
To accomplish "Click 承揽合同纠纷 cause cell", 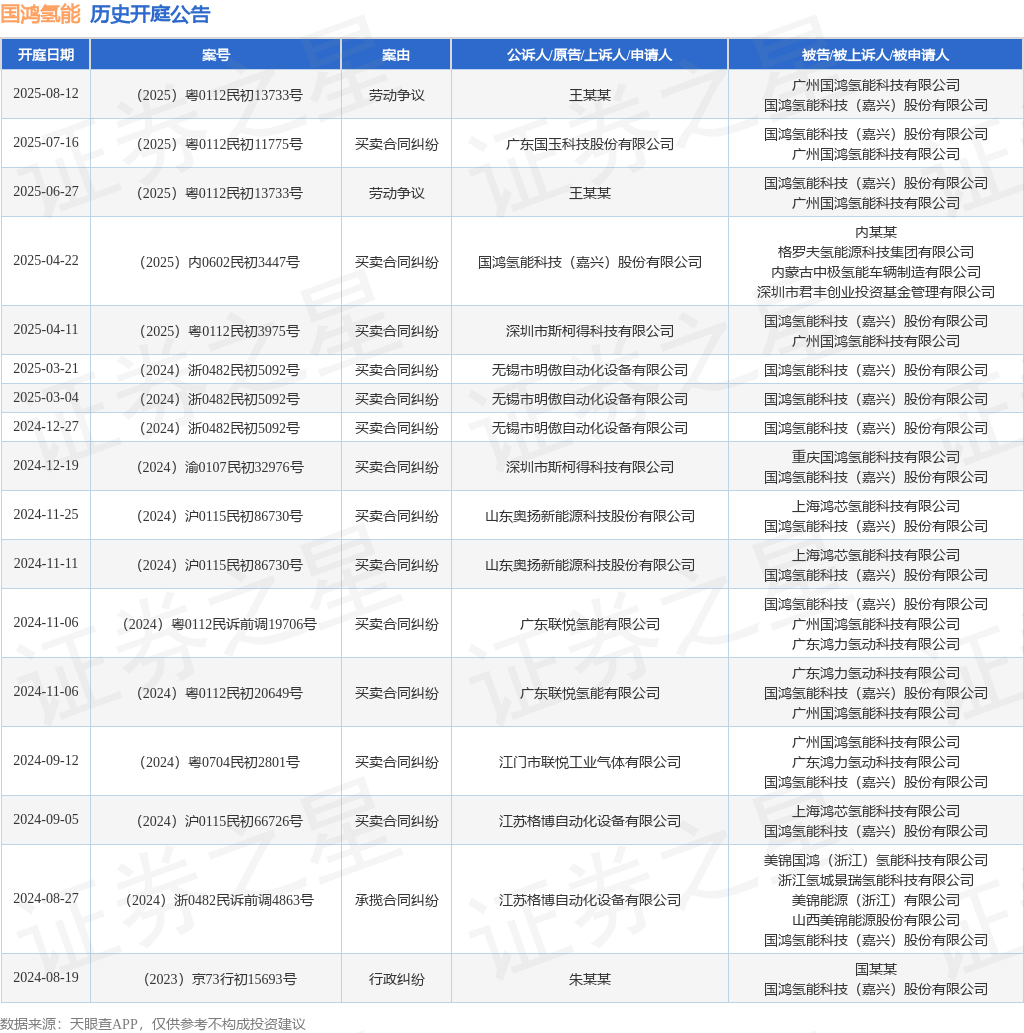I will (x=396, y=900).
